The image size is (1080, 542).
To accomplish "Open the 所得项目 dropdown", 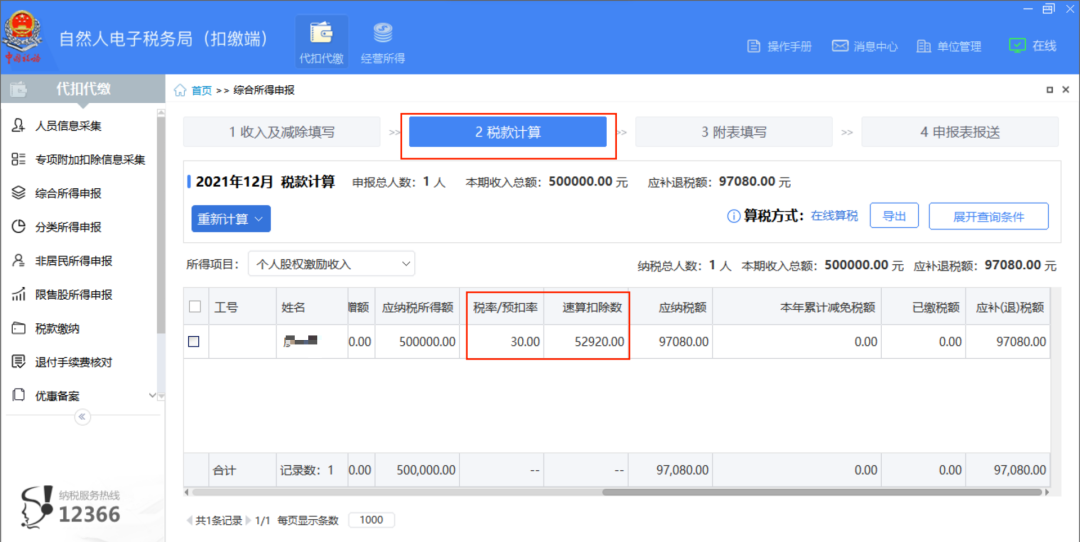I will click(x=331, y=264).
